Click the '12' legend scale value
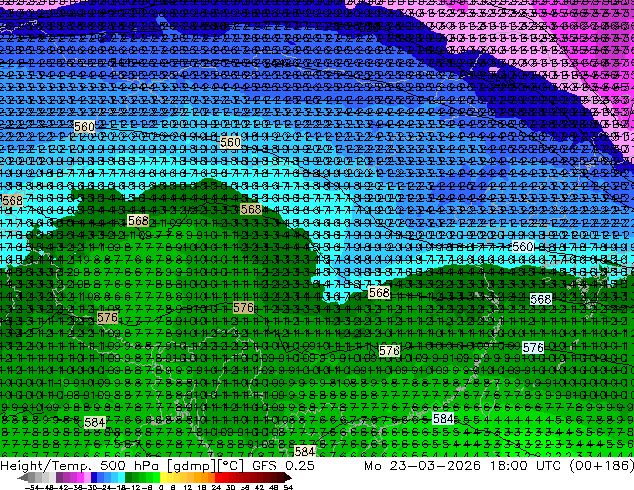This screenshot has height=490, width=634. click(188, 487)
